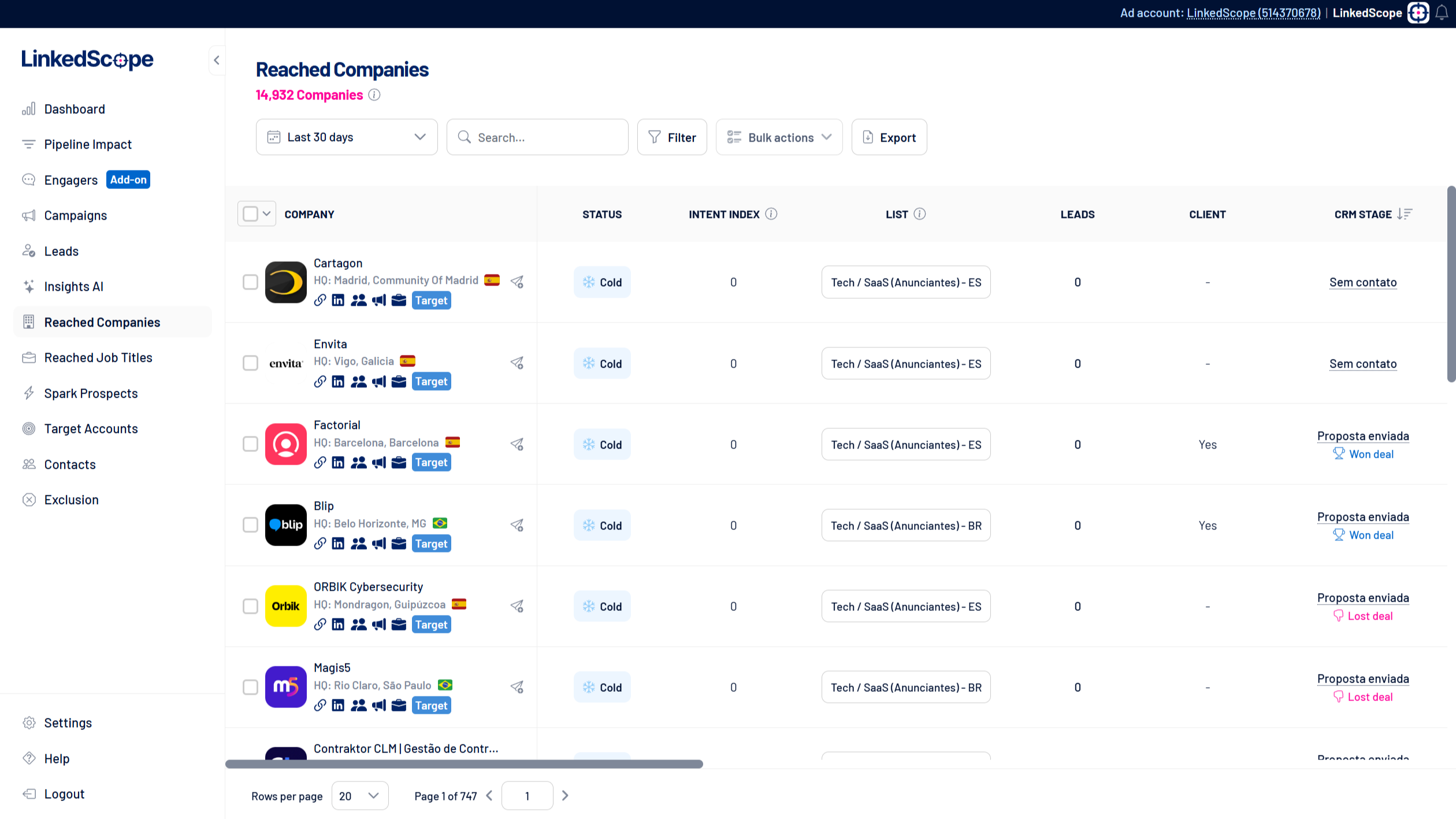
Task: Click the LinkedScope profile avatar icon
Action: coord(1418,13)
